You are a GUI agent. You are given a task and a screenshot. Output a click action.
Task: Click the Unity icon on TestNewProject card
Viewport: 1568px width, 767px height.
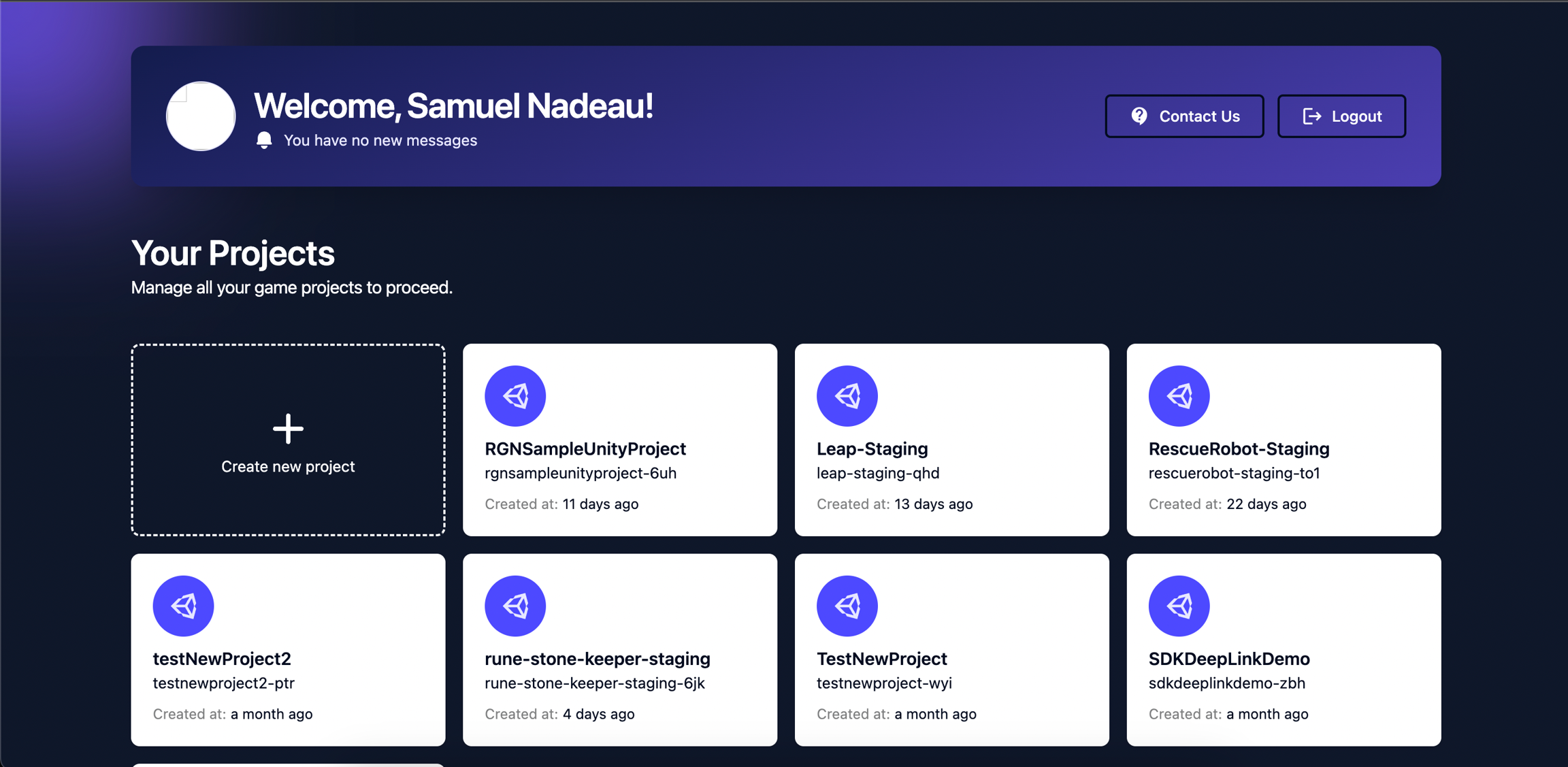(x=847, y=606)
